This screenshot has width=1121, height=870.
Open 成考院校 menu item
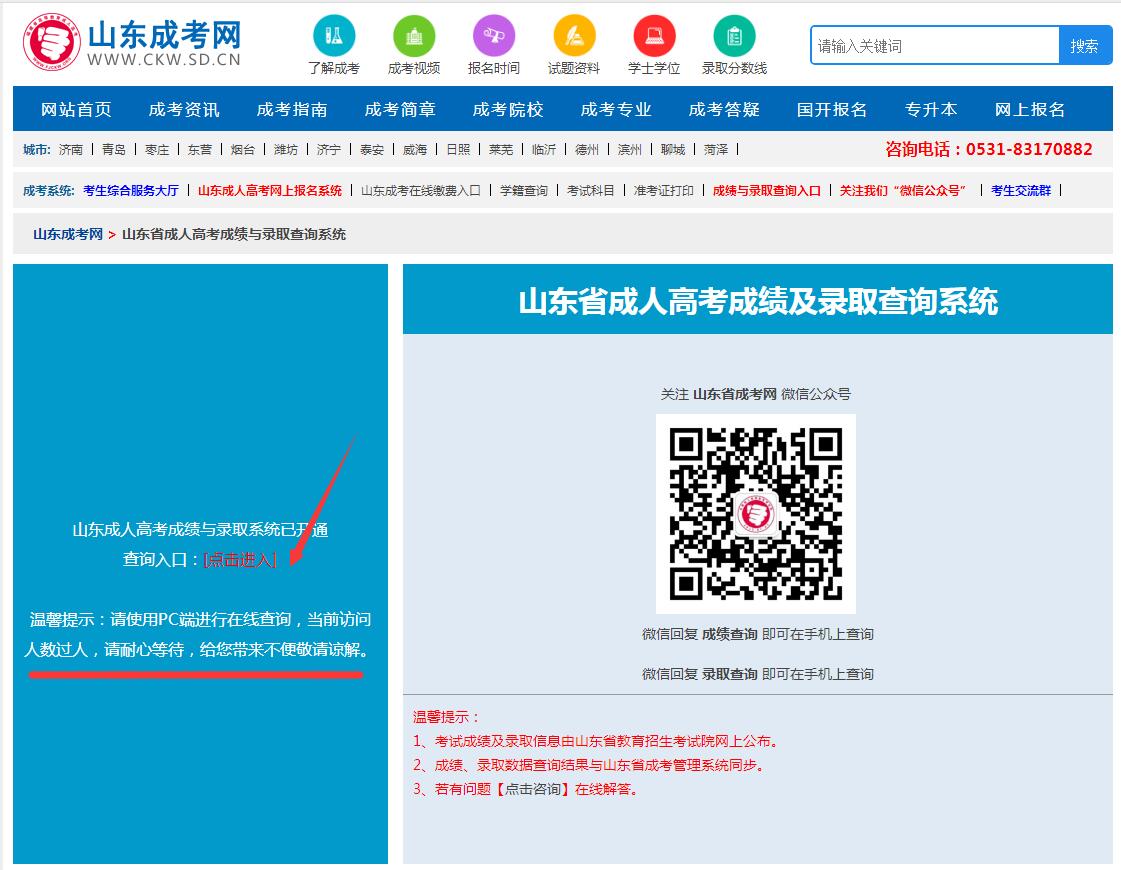click(508, 109)
